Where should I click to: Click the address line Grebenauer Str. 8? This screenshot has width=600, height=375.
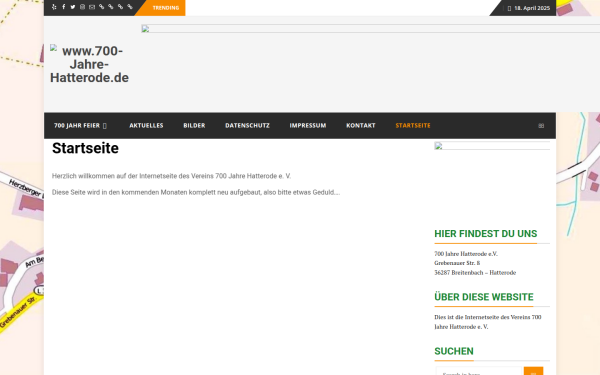click(x=457, y=263)
